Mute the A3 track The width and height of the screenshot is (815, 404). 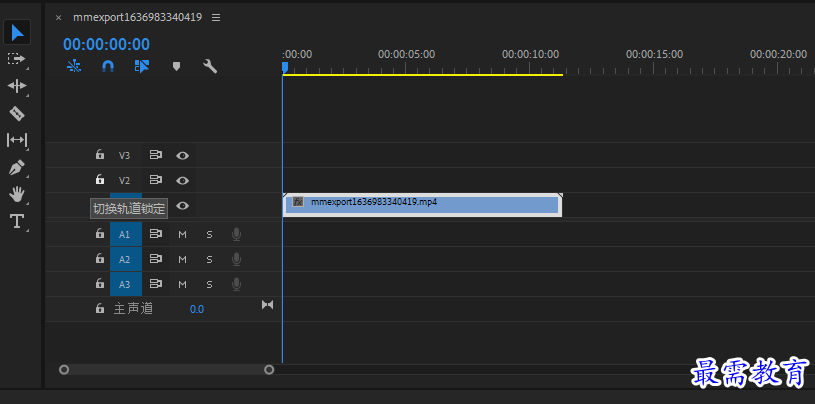pyautogui.click(x=182, y=284)
